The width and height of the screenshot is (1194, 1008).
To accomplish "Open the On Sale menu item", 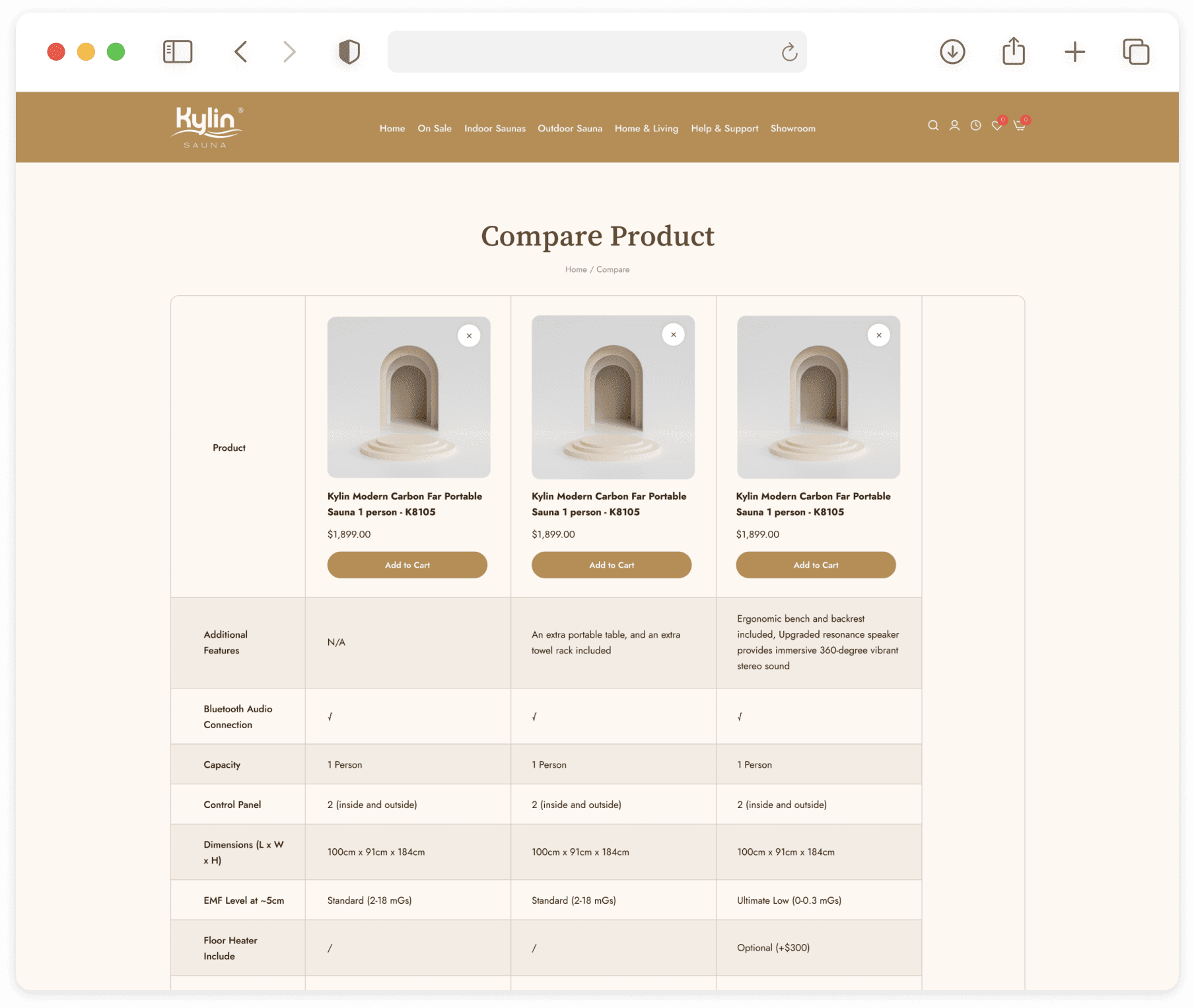I will point(435,128).
